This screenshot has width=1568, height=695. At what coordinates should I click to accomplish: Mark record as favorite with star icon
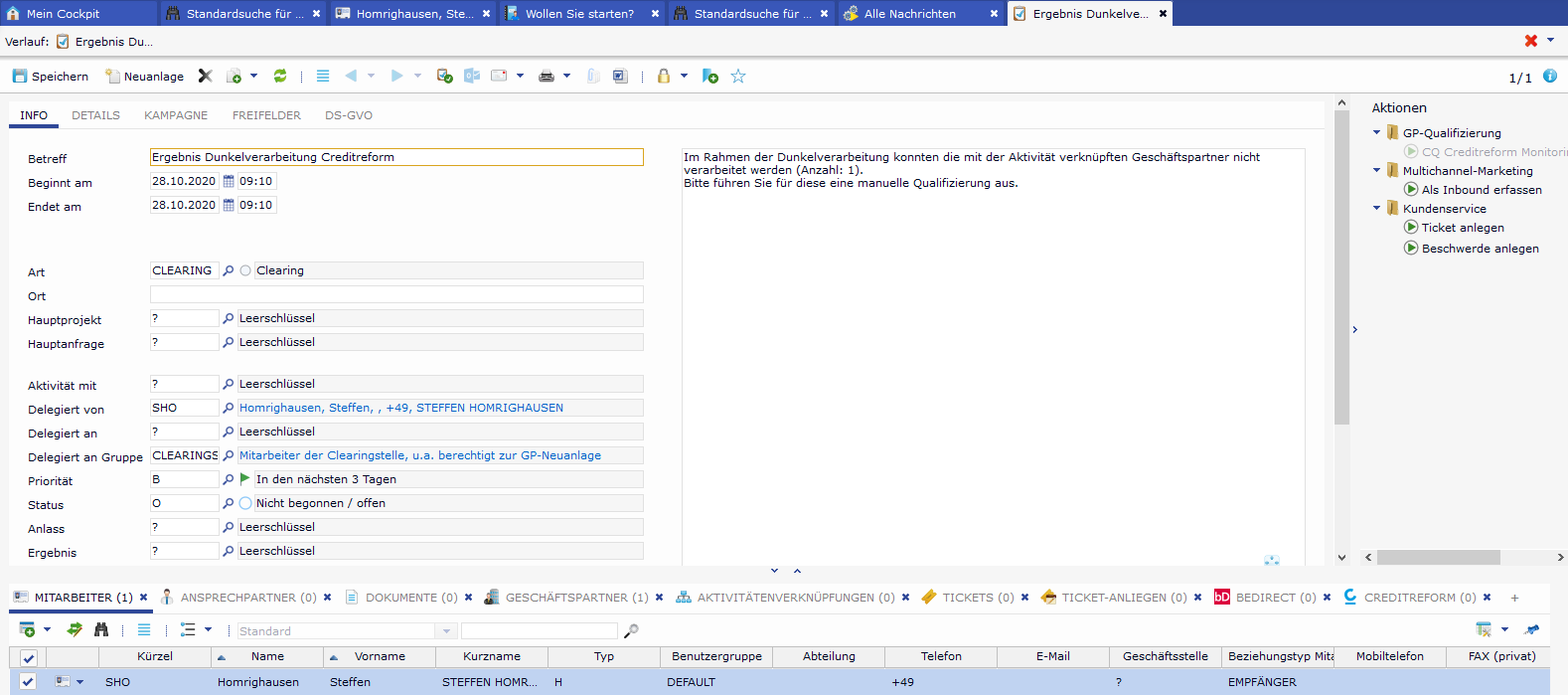738,77
